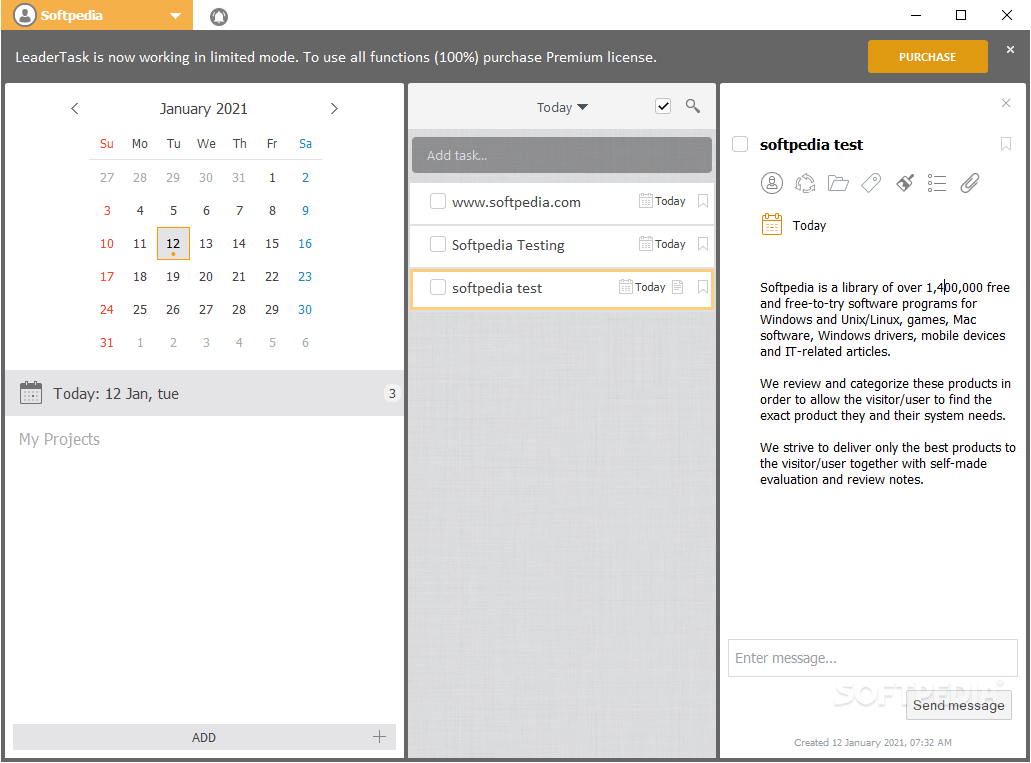Screen dimensions: 1031x763
Task: Click the orange calendar date icon in details
Action: tap(772, 225)
